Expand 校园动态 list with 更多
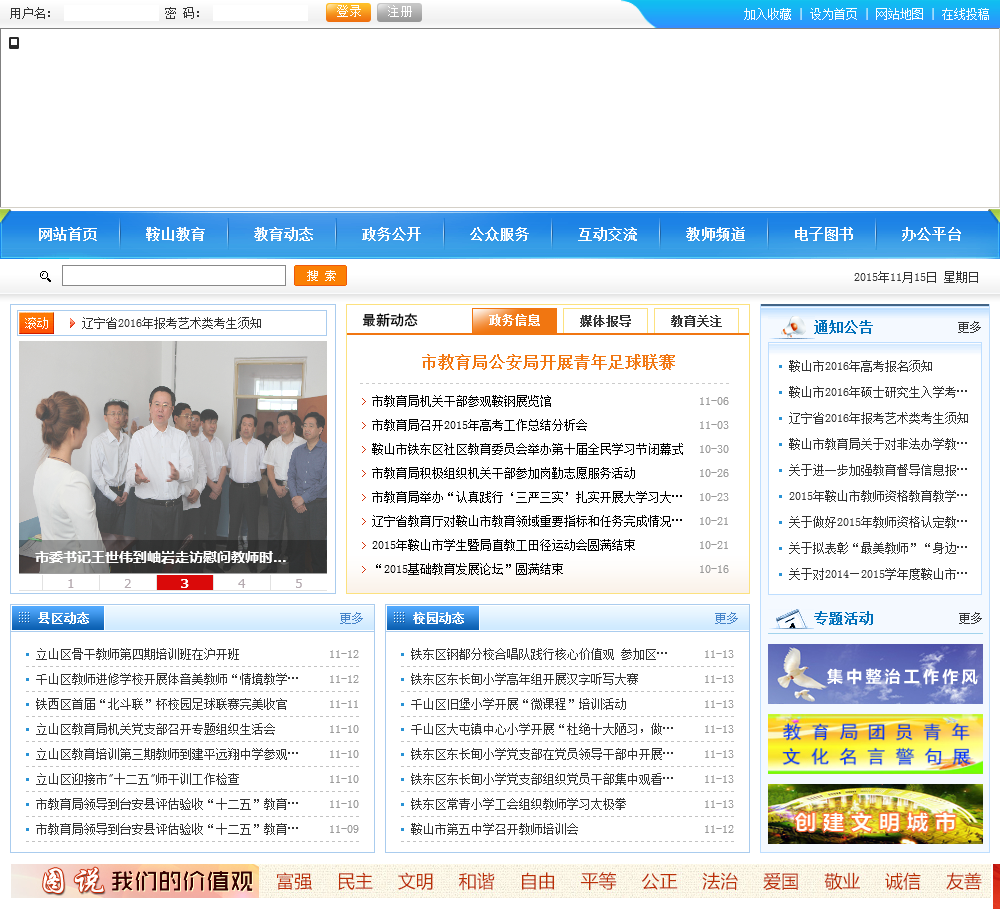The width and height of the screenshot is (1000, 909). coord(726,618)
